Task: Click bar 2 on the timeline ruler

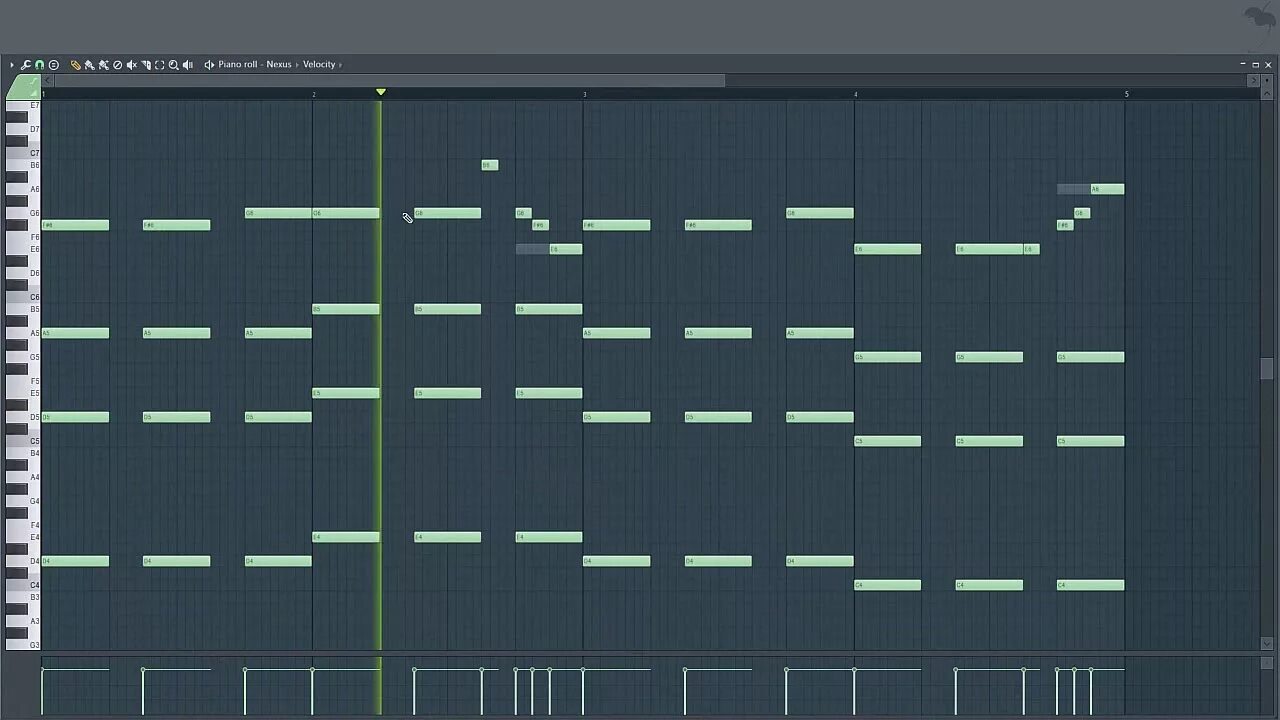Action: (314, 94)
